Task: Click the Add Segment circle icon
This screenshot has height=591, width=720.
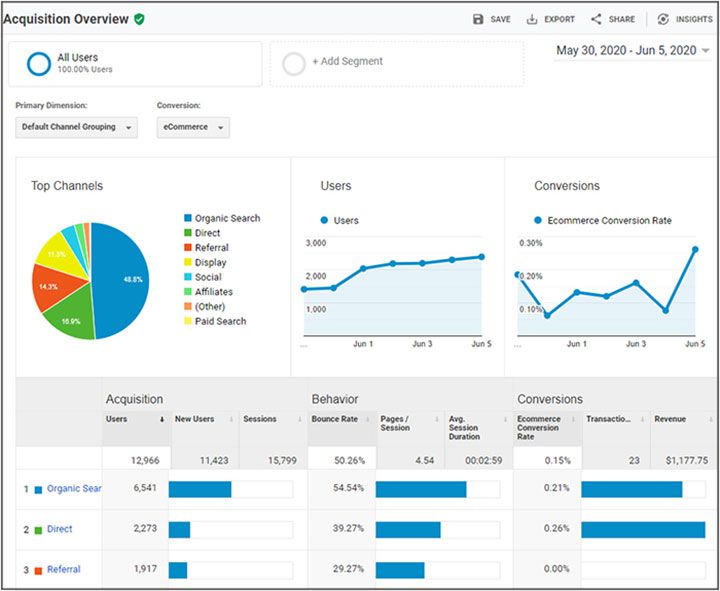Action: point(294,64)
